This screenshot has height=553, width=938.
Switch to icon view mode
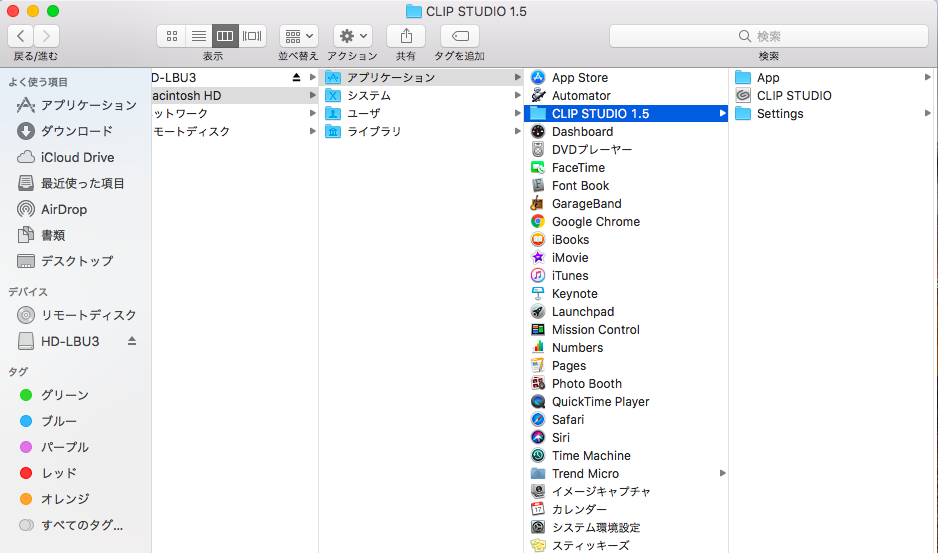[172, 36]
